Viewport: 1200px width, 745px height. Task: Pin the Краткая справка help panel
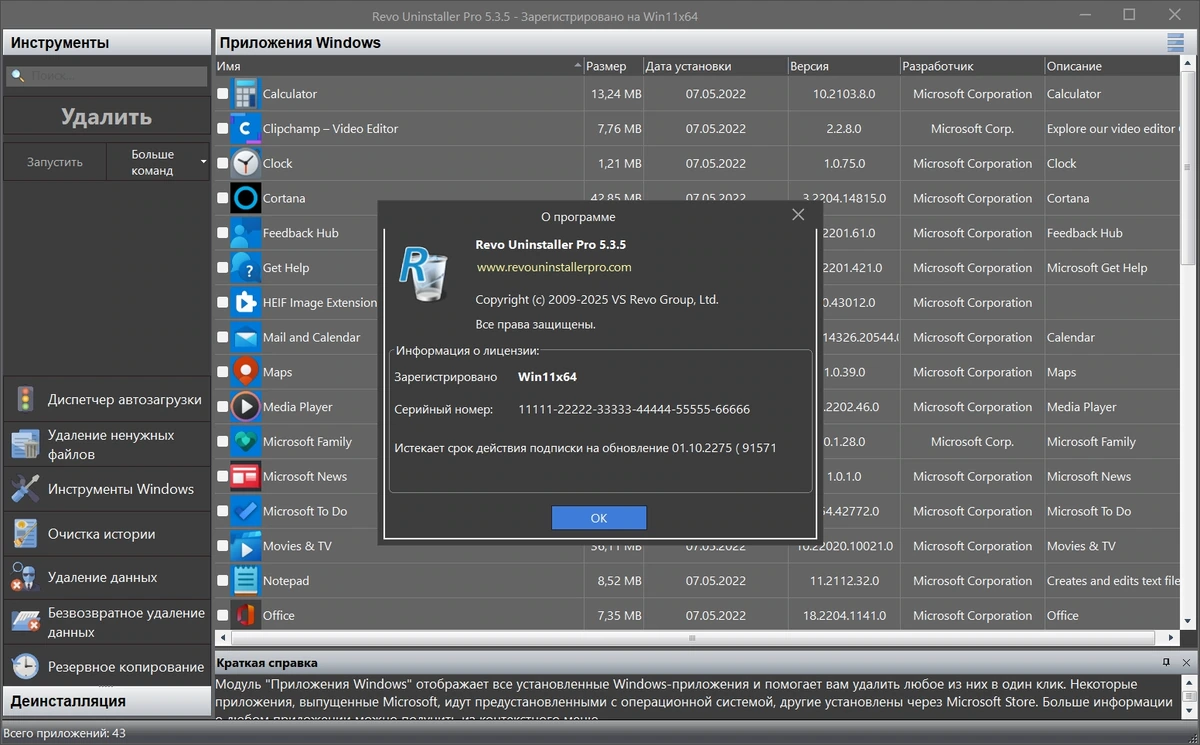1166,662
